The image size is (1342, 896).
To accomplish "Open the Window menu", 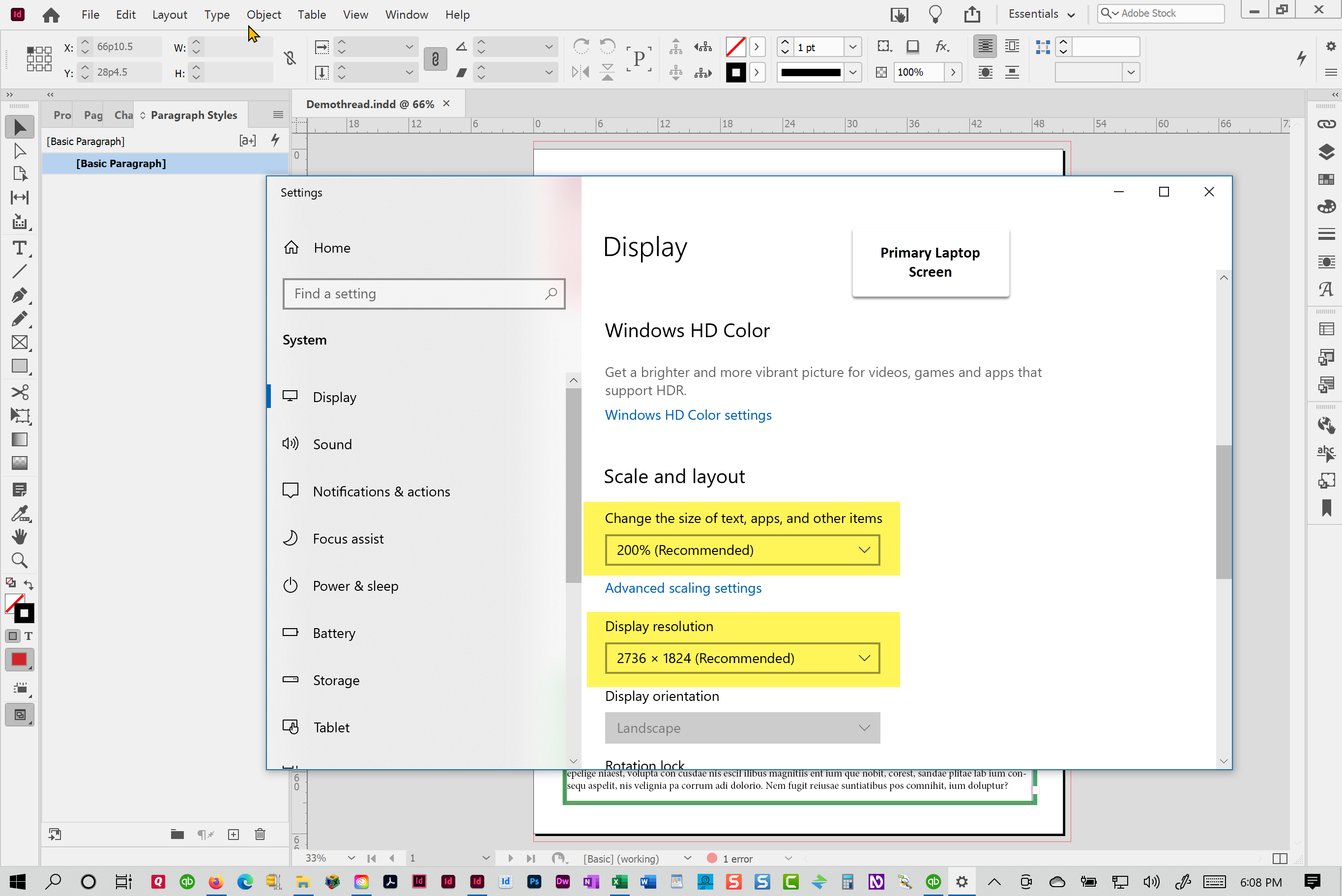I will click(x=406, y=14).
